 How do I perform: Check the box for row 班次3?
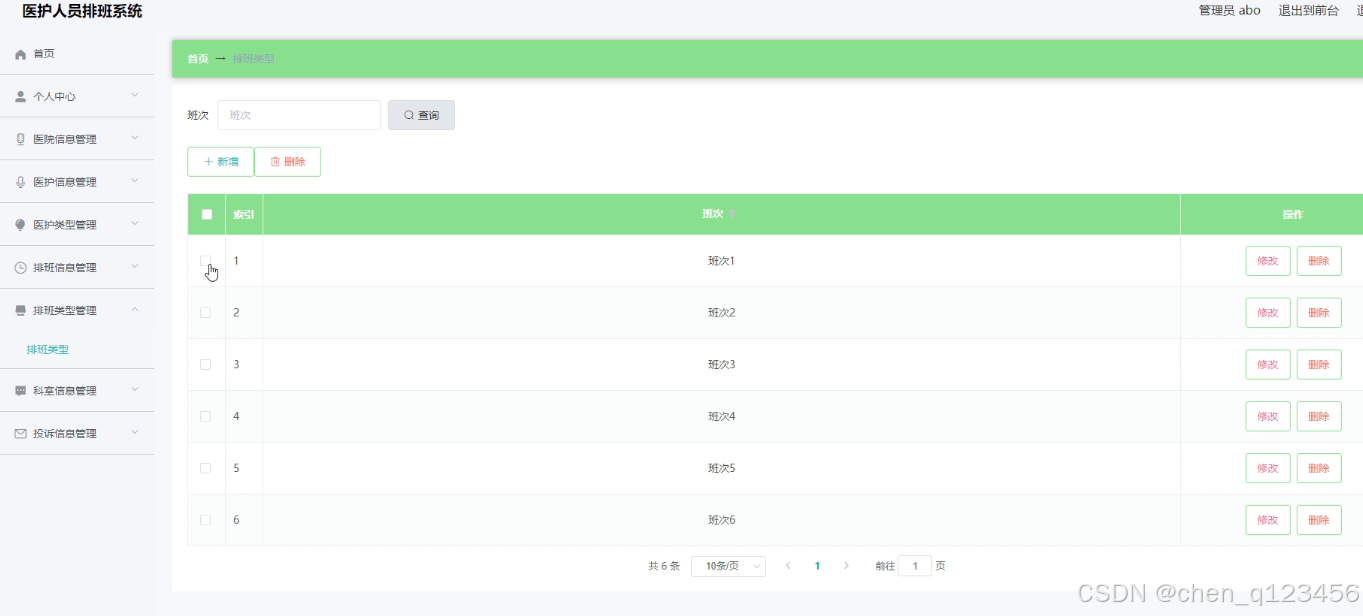(206, 365)
